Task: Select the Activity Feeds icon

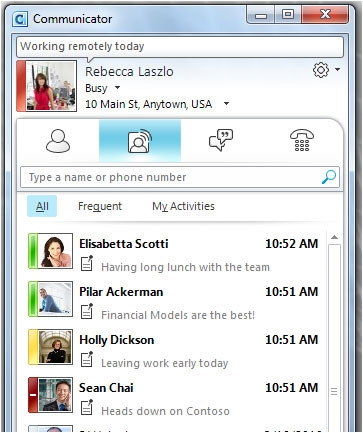Action: point(140,141)
